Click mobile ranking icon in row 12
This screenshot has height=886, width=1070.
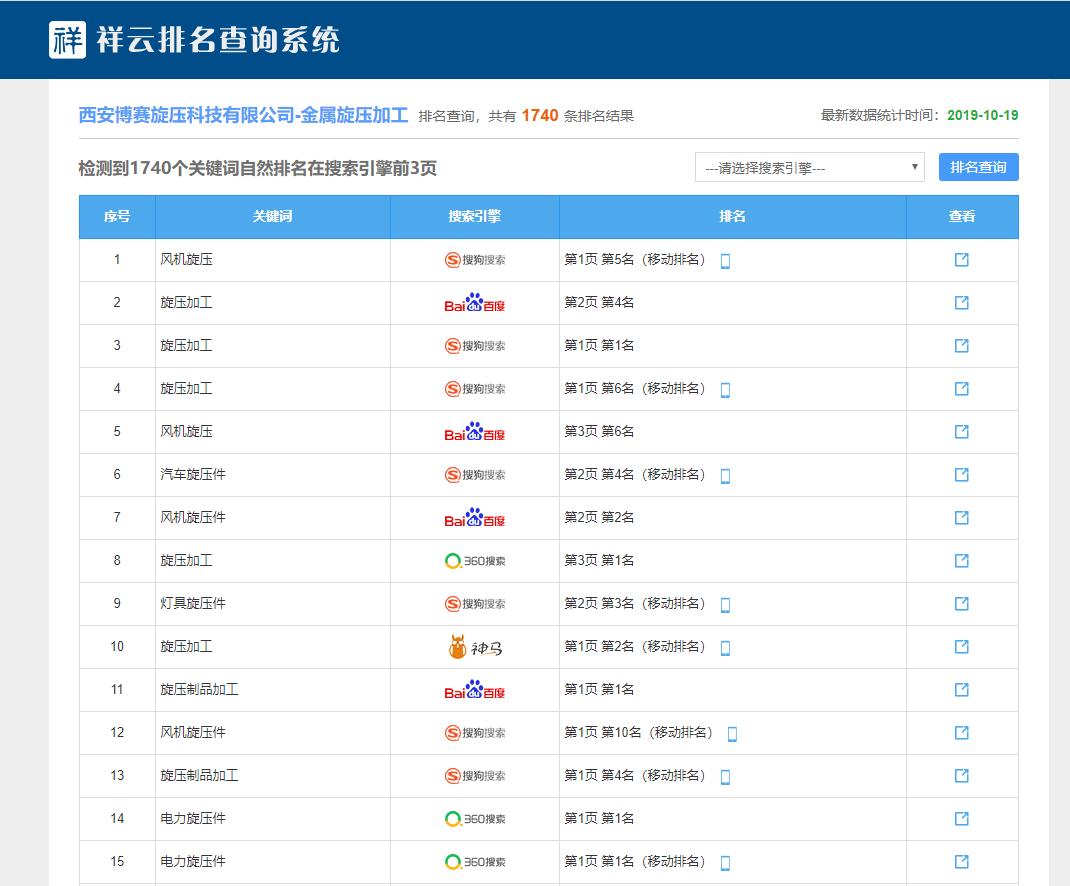[732, 734]
